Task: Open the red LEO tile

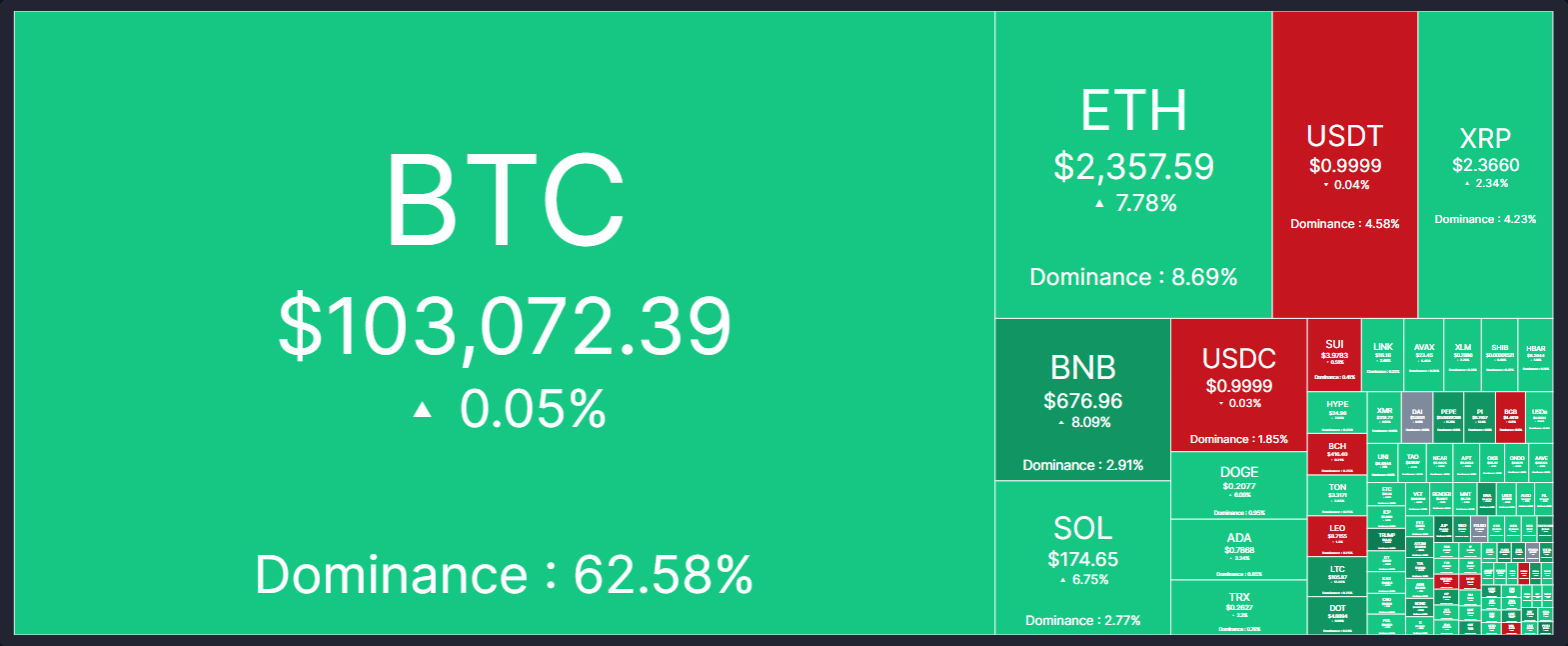Action: pyautogui.click(x=1337, y=536)
